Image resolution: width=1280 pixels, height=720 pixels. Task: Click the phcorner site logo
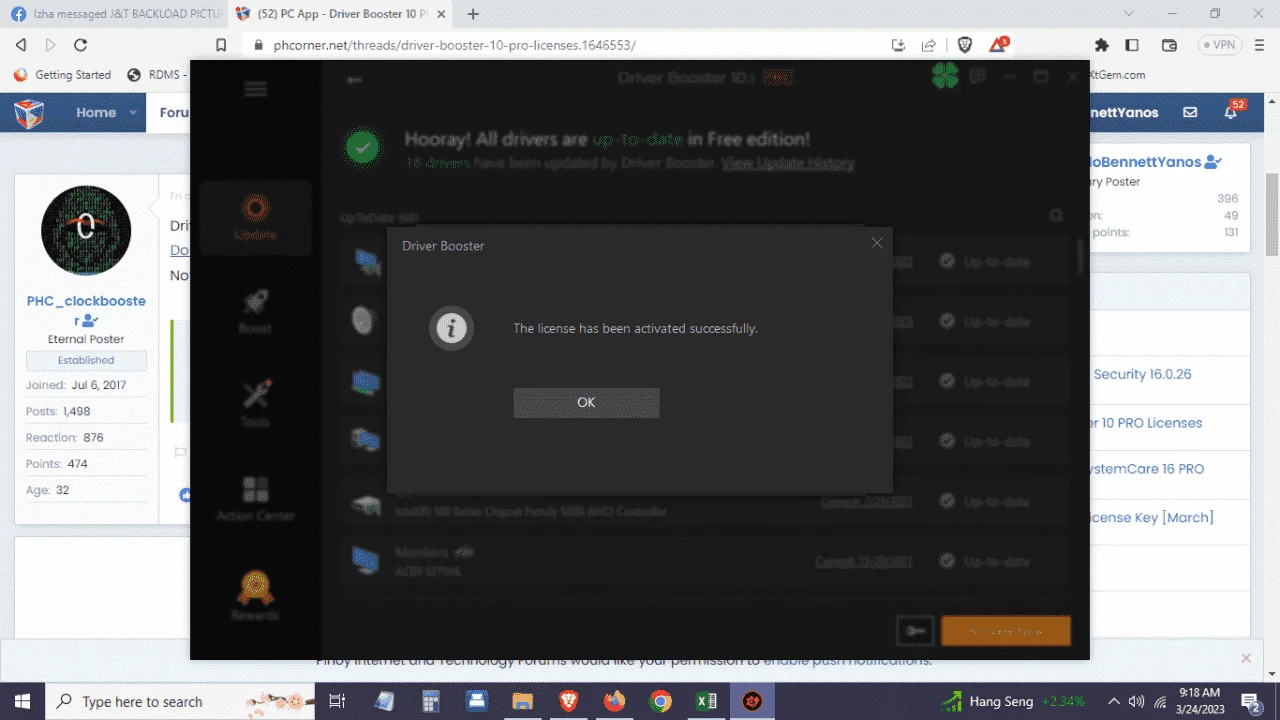pos(30,113)
